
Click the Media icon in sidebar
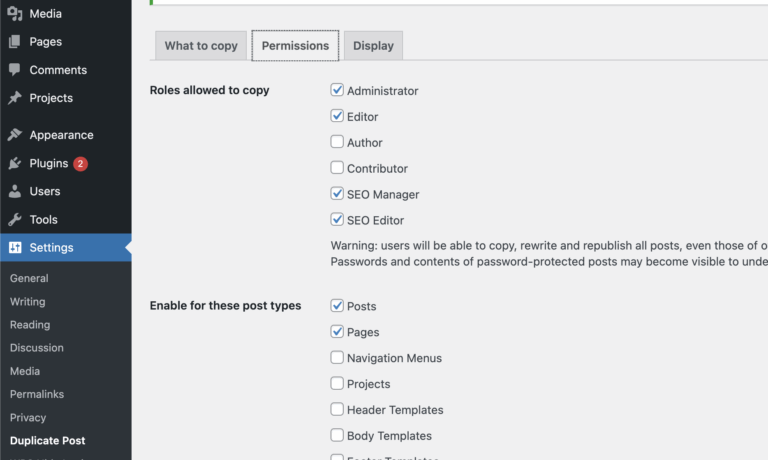click(x=15, y=14)
